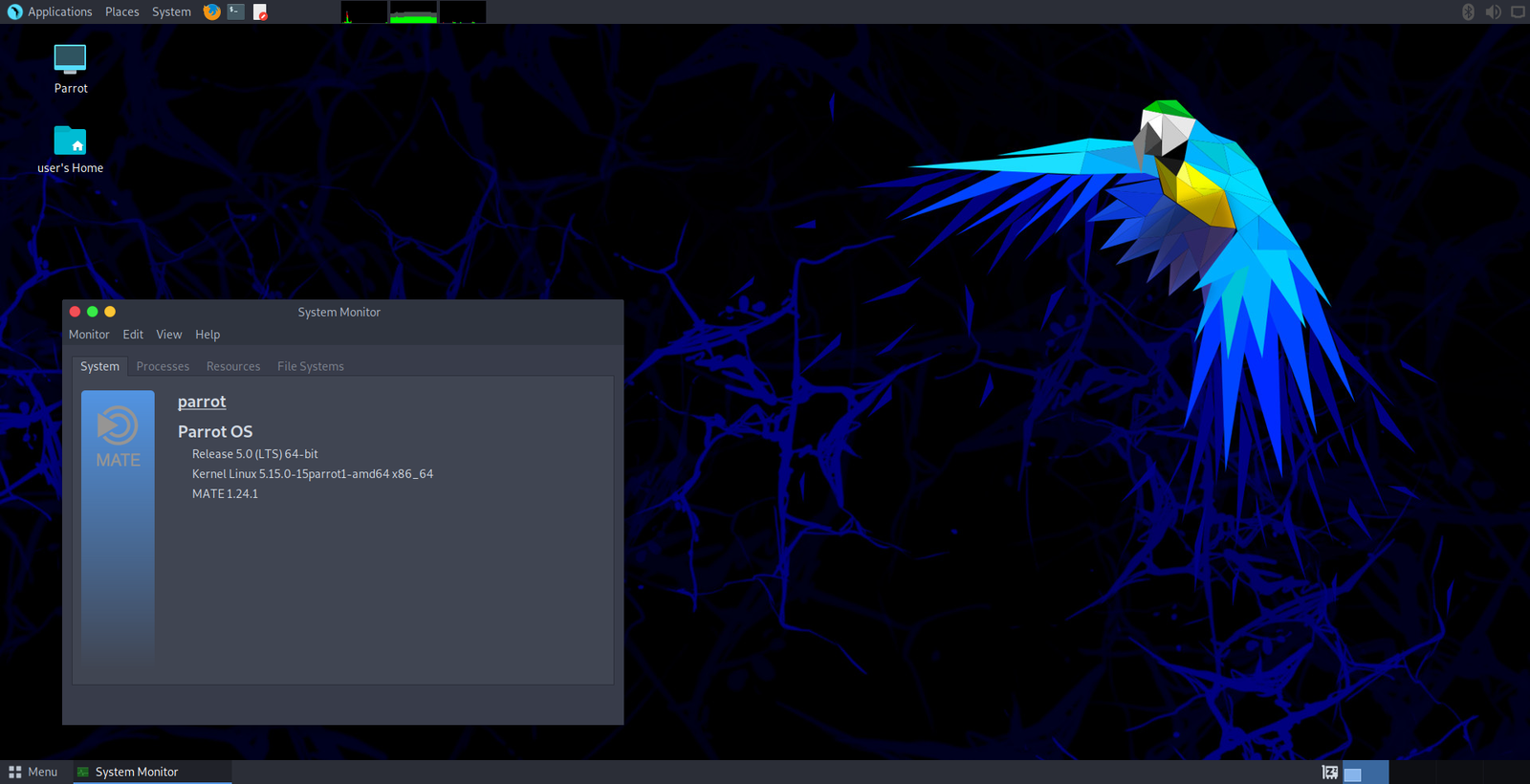Select the first workspace in switcher
The width and height of the screenshot is (1530, 784).
pos(1366,772)
